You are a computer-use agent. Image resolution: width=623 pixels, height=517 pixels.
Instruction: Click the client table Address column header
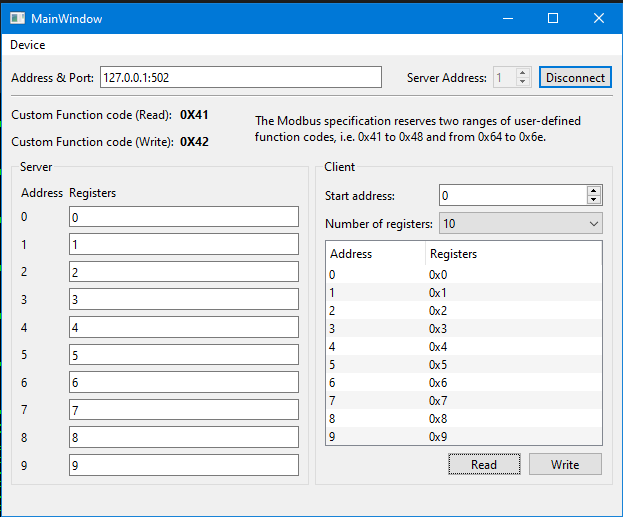(x=375, y=254)
